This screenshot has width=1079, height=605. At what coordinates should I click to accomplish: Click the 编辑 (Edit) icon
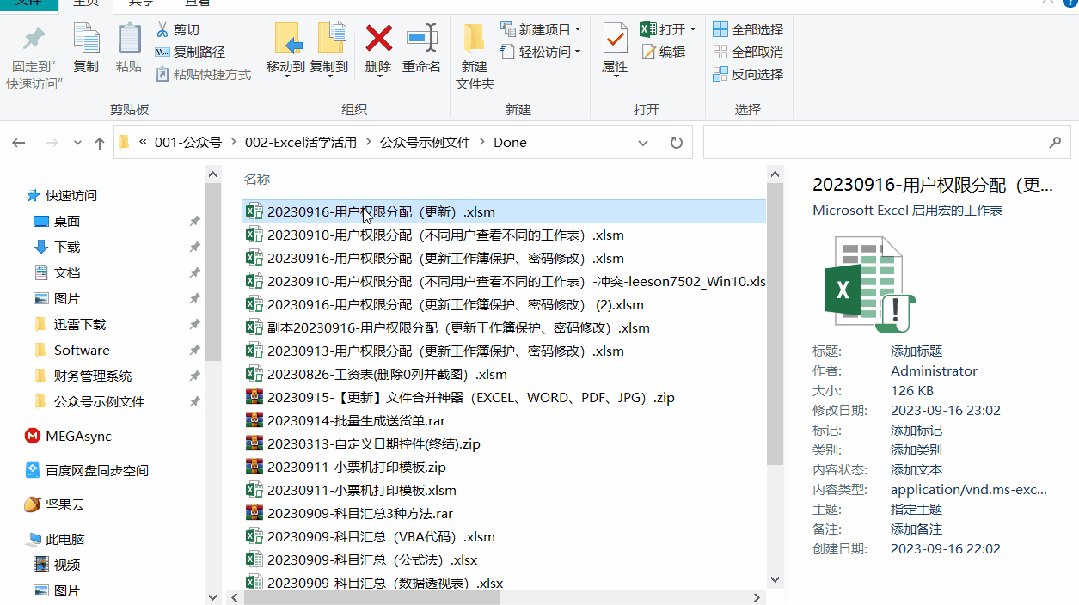coord(666,51)
